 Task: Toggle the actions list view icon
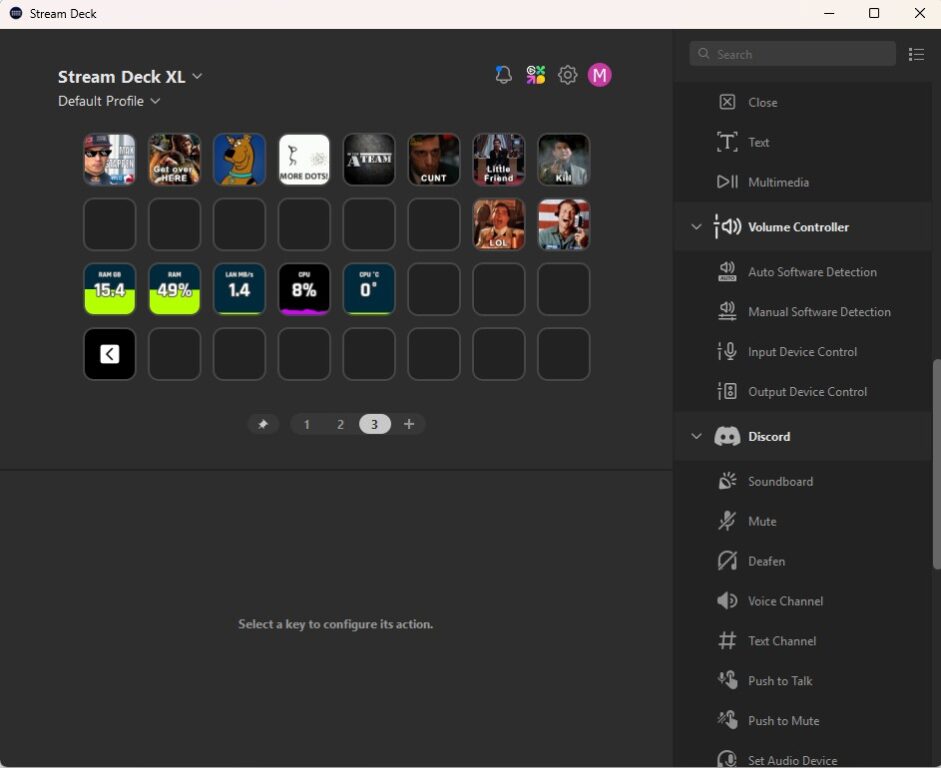(x=916, y=55)
